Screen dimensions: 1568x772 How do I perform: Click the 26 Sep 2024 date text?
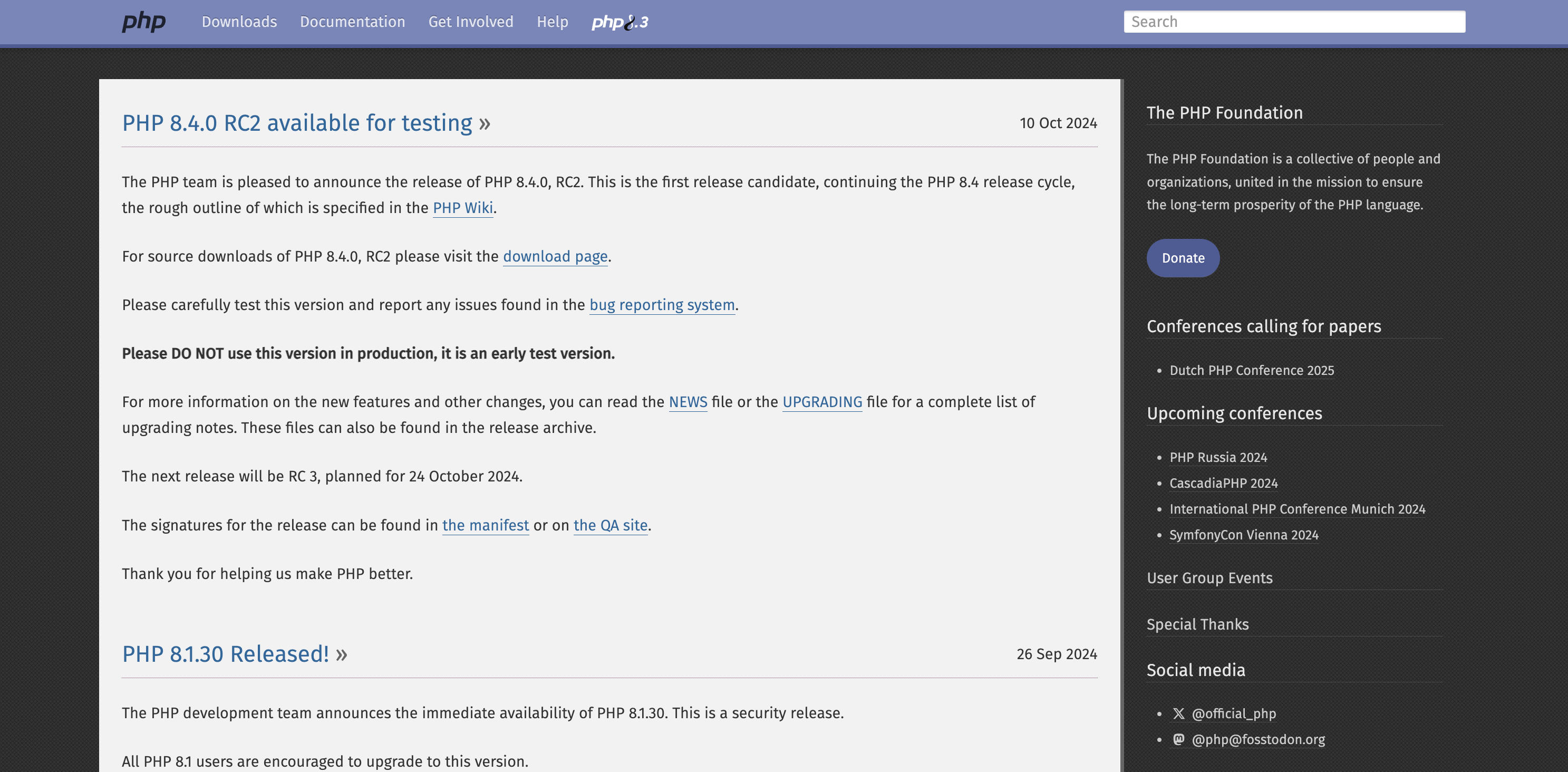point(1057,654)
